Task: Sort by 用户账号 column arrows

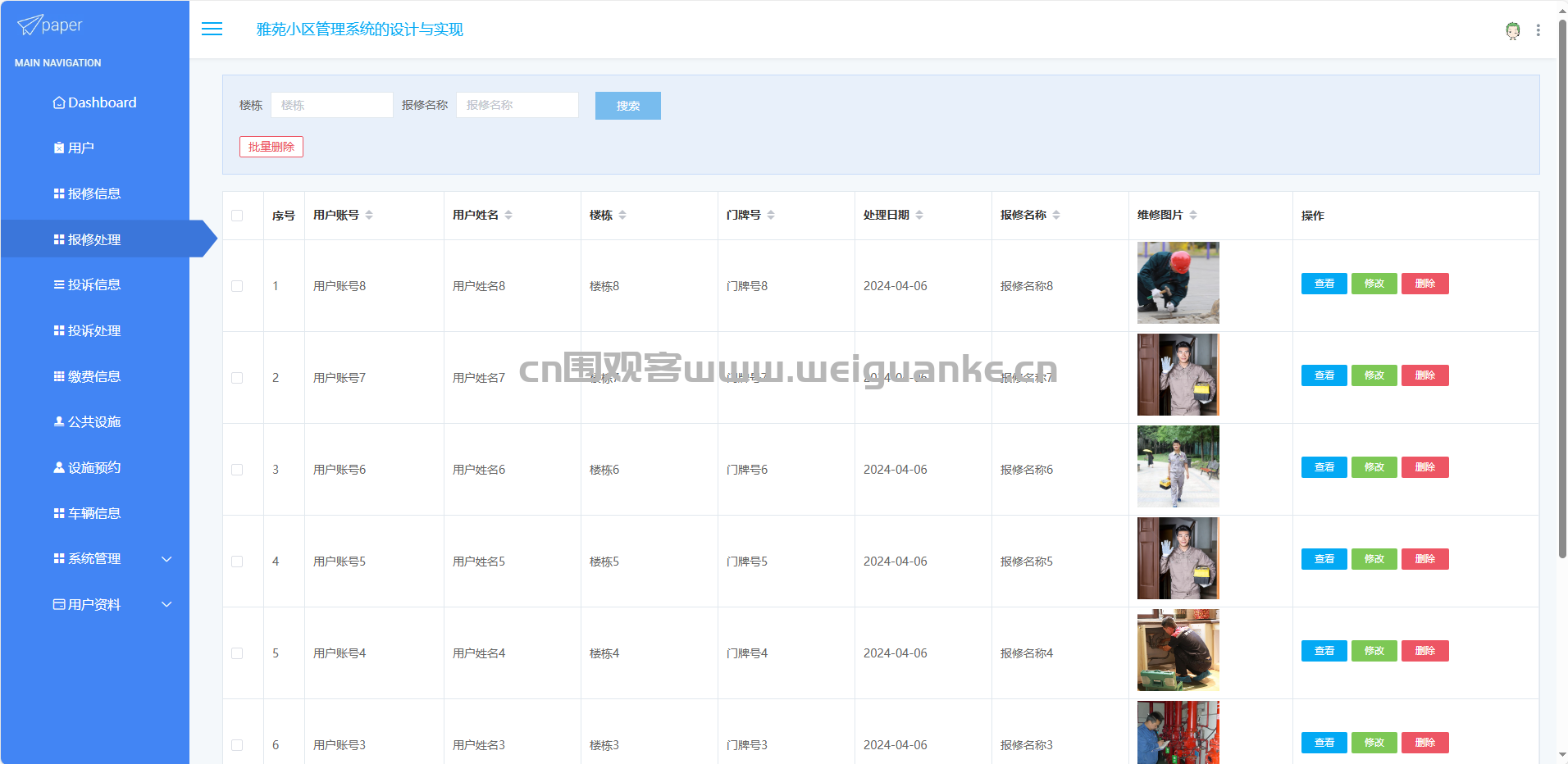Action: (x=369, y=215)
